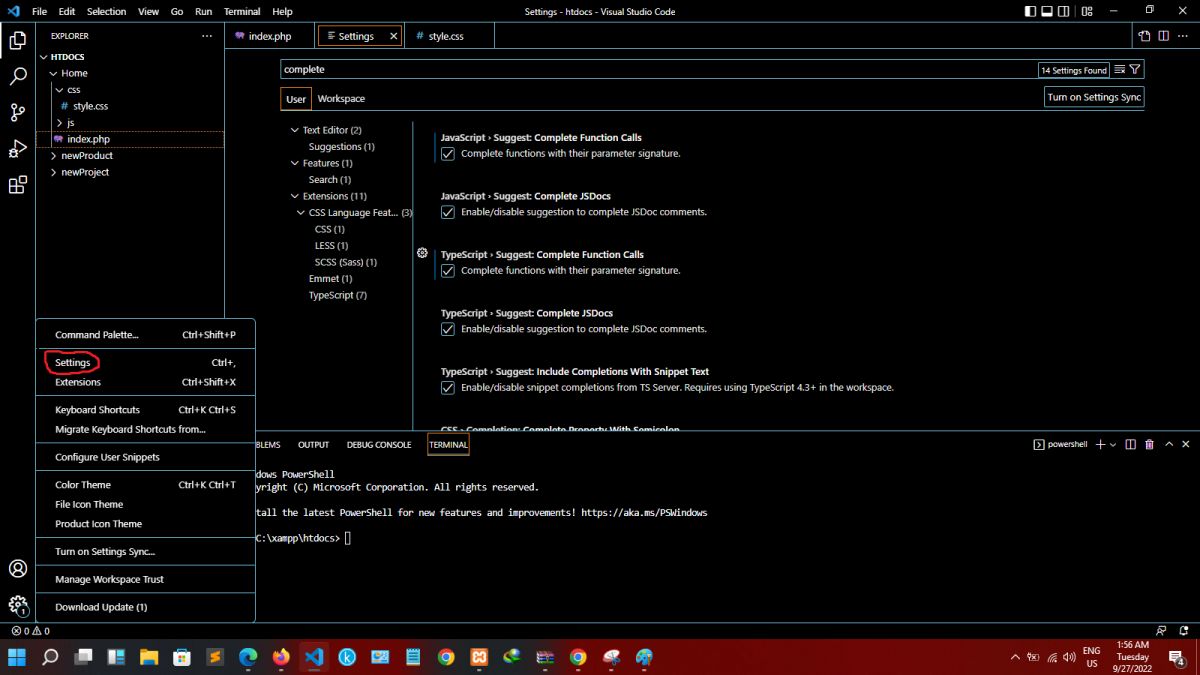Choose Configure User Snippets entry
Image resolution: width=1200 pixels, height=675 pixels.
coord(145,457)
